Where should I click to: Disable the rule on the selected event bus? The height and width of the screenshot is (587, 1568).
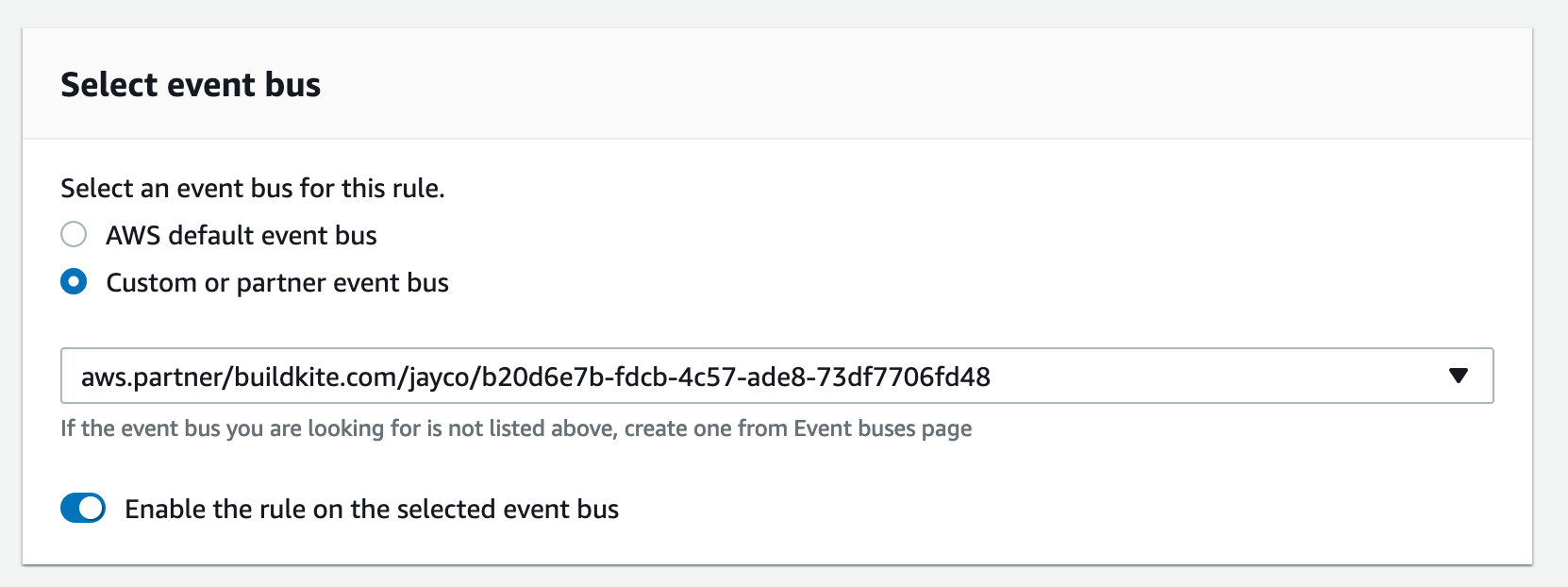[x=83, y=509]
